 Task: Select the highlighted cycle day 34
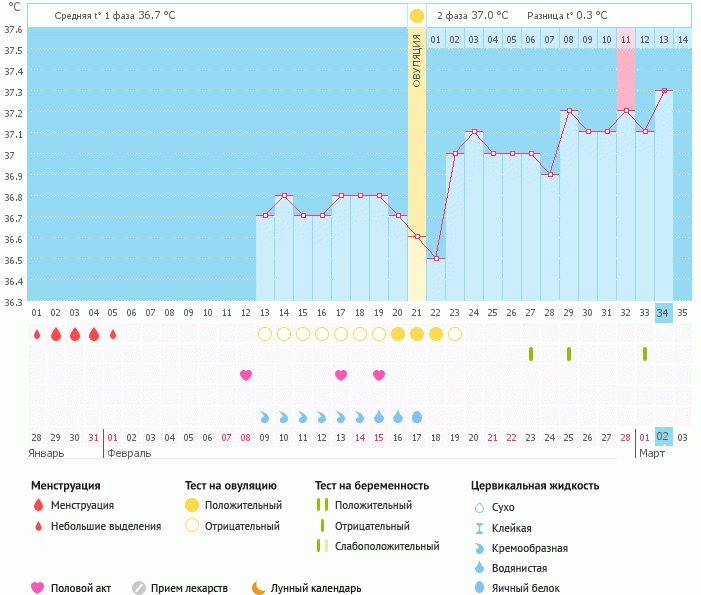click(663, 311)
